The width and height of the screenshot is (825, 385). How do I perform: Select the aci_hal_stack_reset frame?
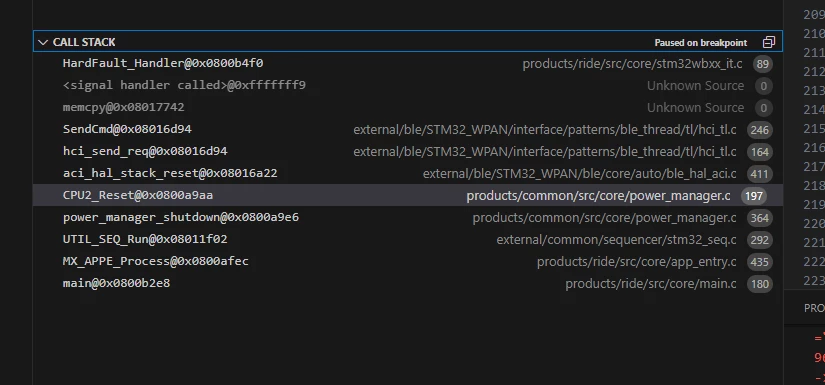coord(407,174)
